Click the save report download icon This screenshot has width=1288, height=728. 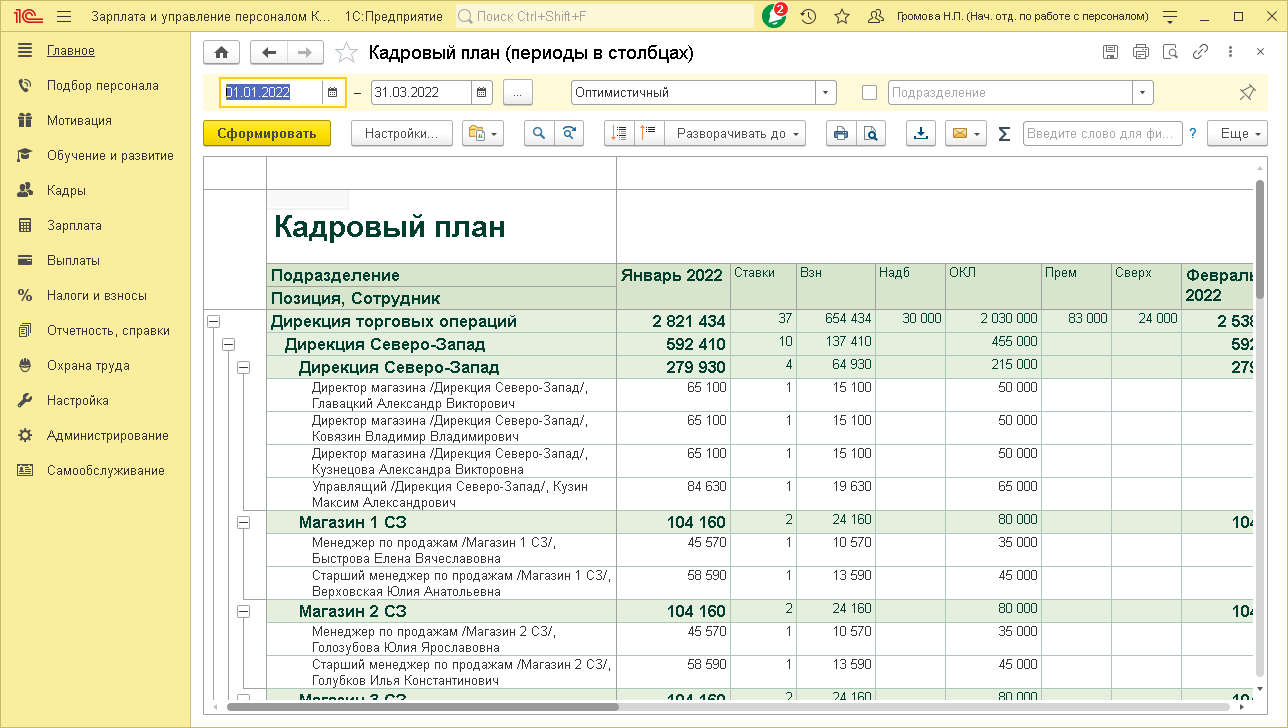coord(921,133)
